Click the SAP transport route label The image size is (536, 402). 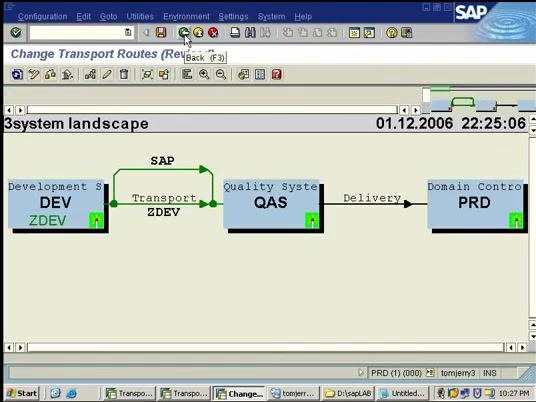pos(162,160)
